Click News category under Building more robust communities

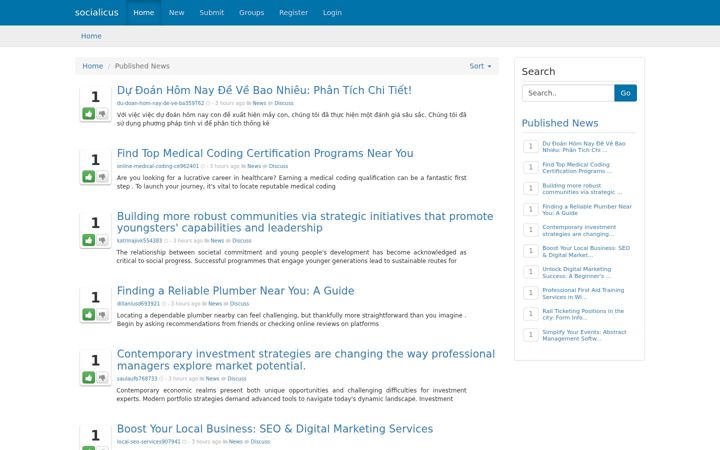click(x=217, y=241)
